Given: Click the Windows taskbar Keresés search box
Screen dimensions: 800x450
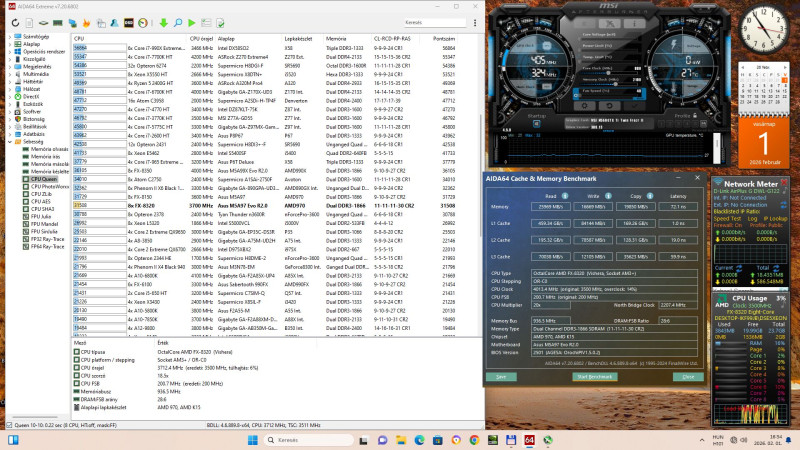Looking at the screenshot, I should 309,440.
